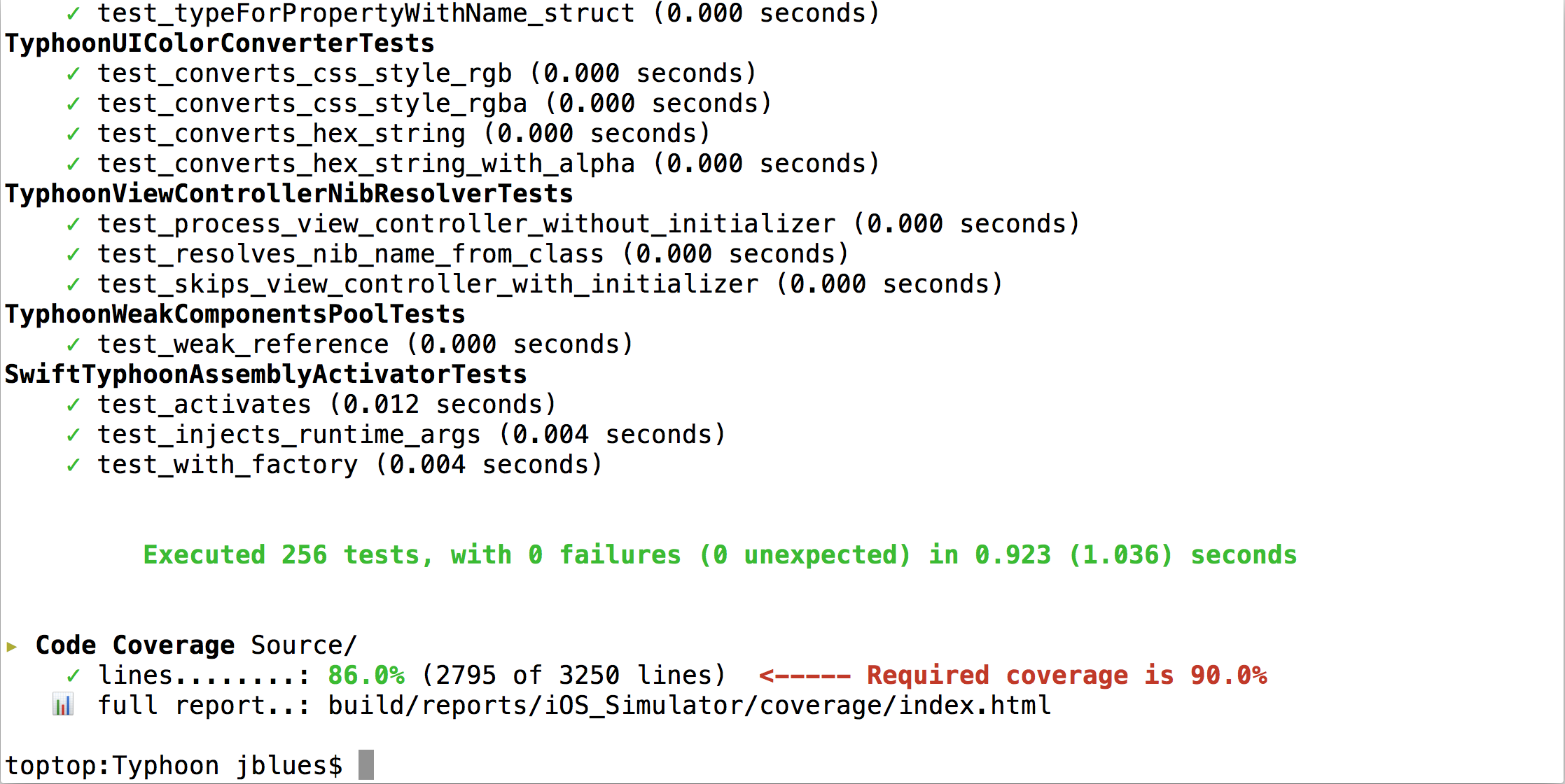Image resolution: width=1565 pixels, height=784 pixels.
Task: Click the TyphoonUIColorConverterTests heading
Action: (x=220, y=43)
